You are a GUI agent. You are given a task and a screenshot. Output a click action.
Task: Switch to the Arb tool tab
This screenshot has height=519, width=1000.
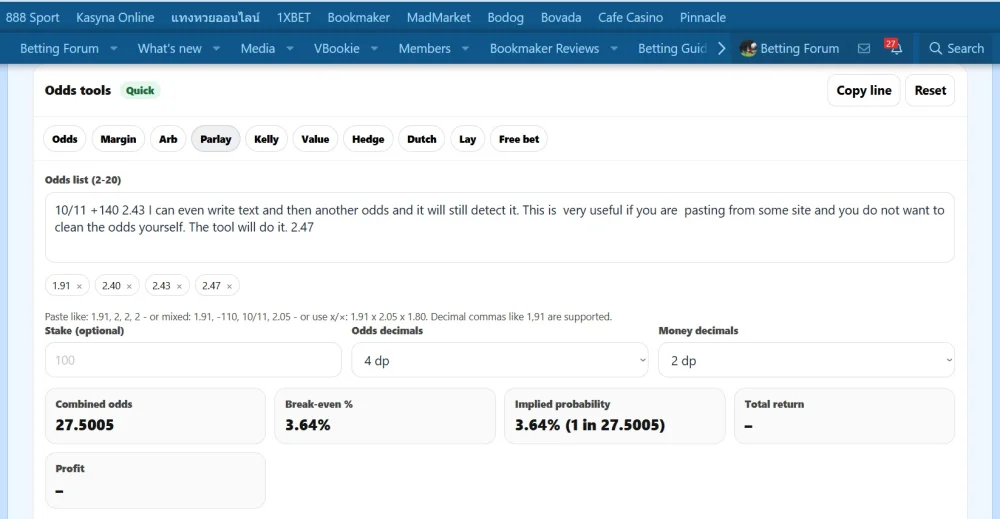[x=168, y=139]
